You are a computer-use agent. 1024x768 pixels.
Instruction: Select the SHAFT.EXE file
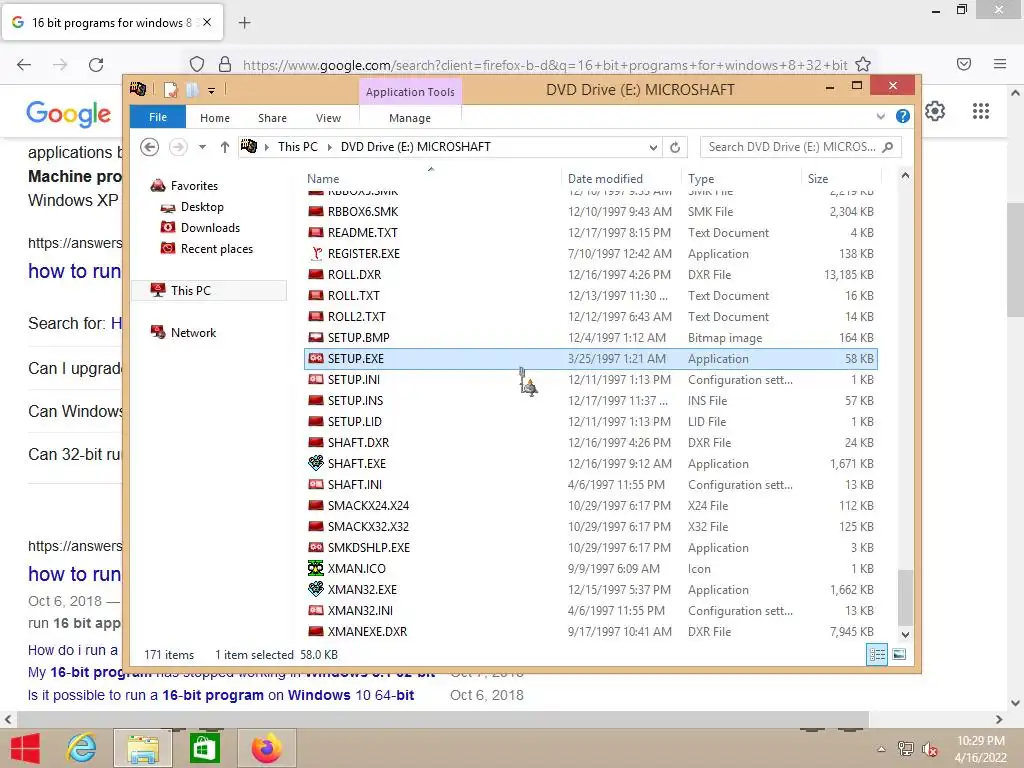590,464
